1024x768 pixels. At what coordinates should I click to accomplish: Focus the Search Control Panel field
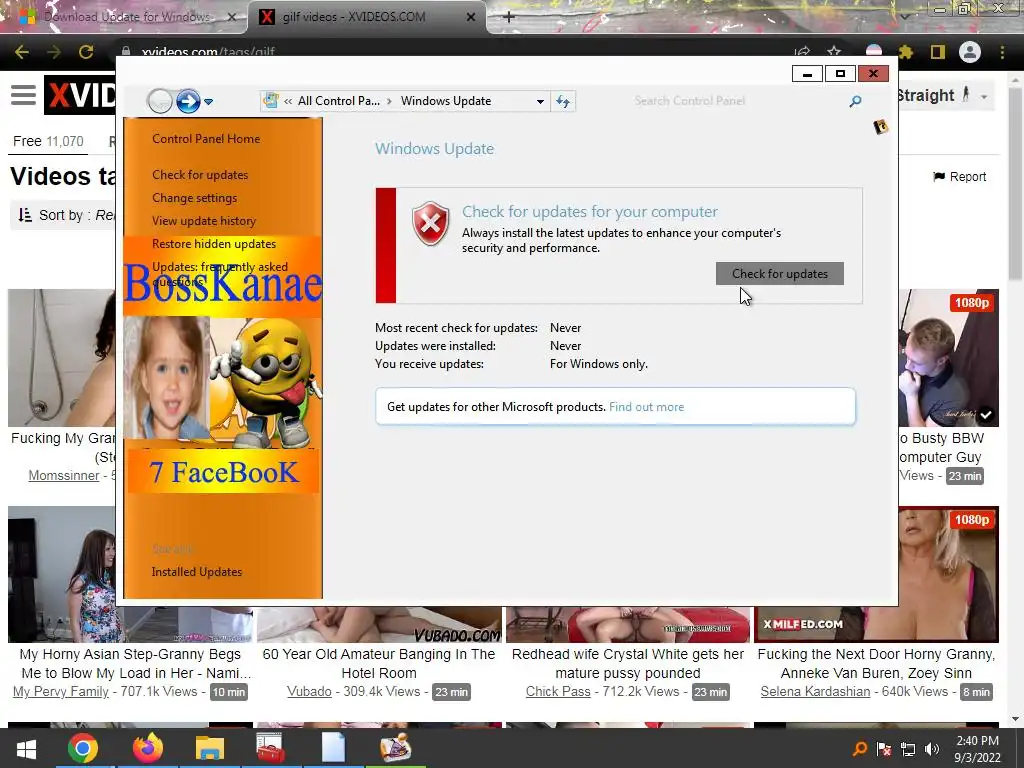(x=738, y=101)
